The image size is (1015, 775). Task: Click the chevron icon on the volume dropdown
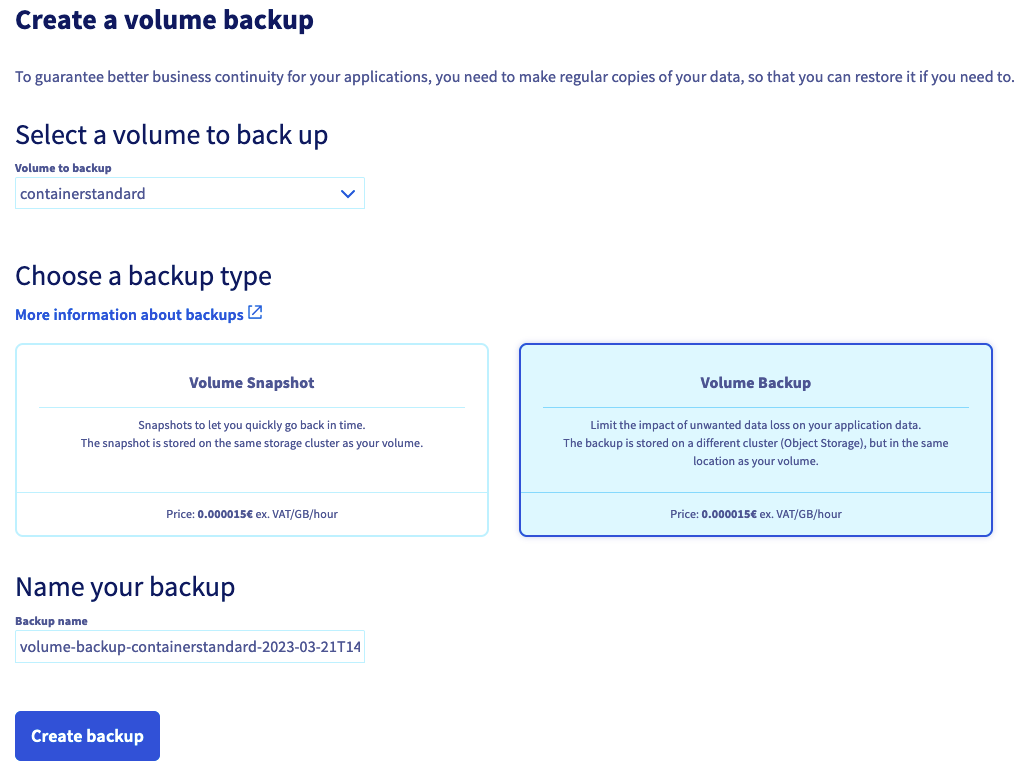click(x=347, y=193)
